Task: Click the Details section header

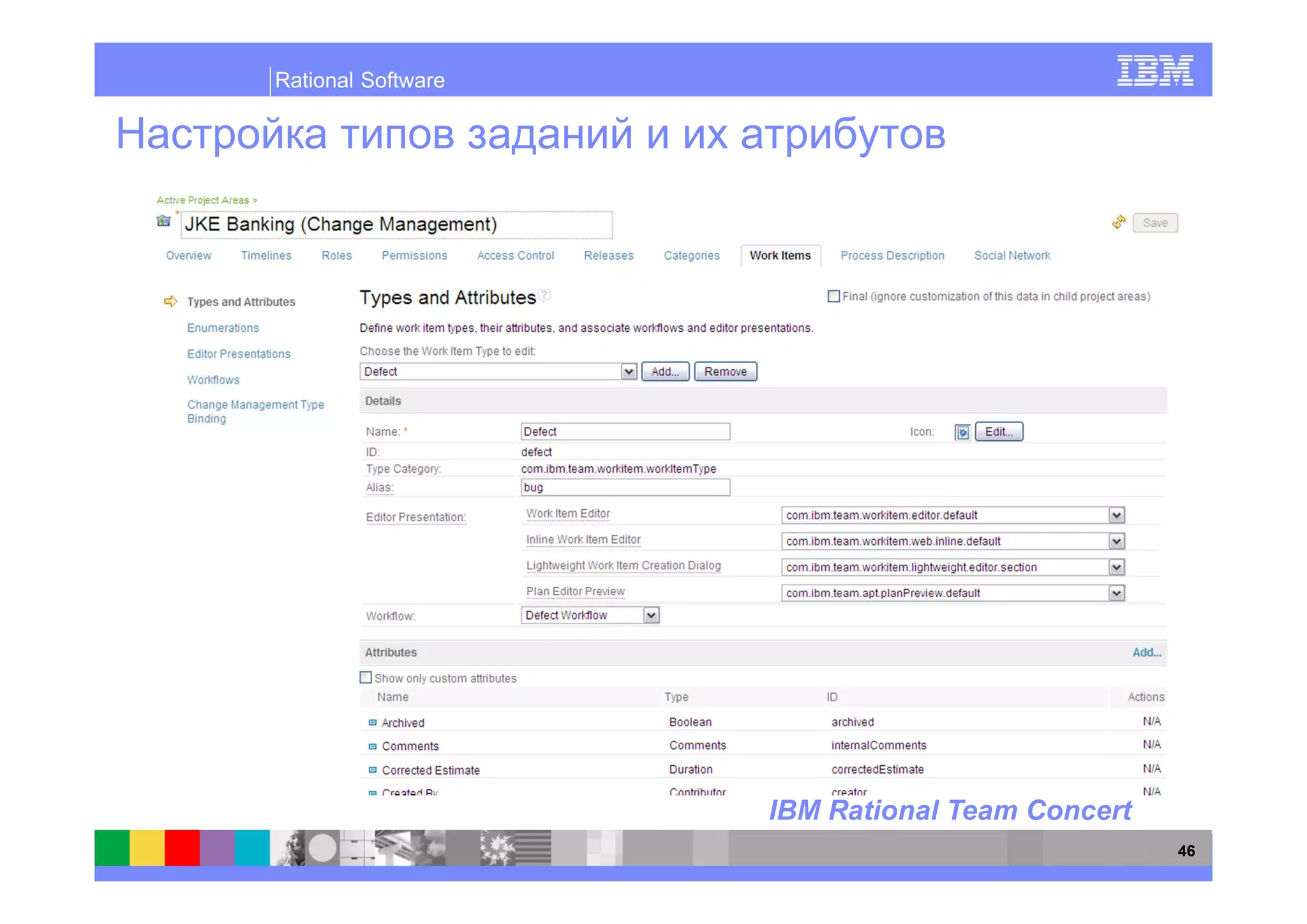Action: 763,401
